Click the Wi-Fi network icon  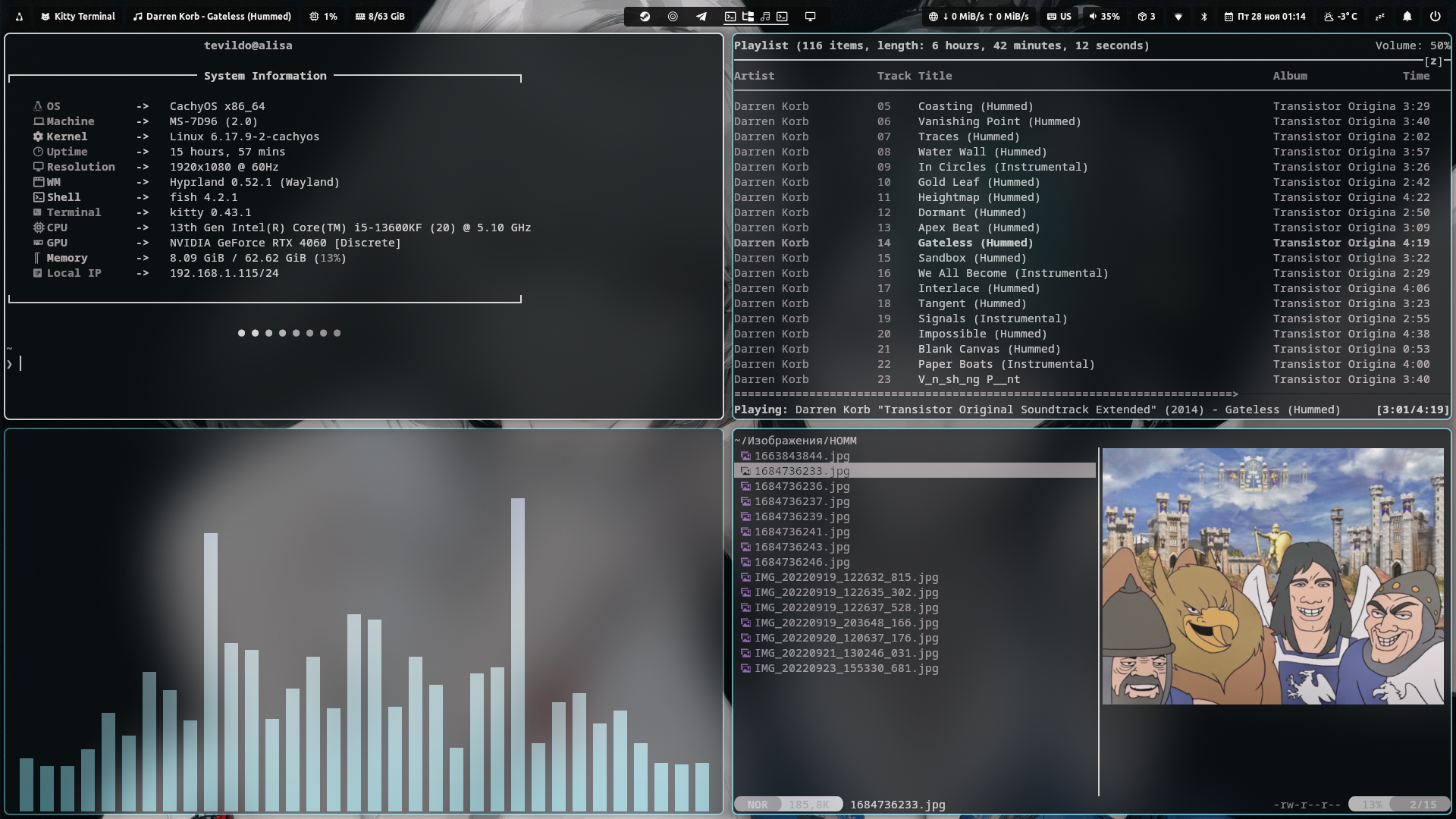[1178, 16]
